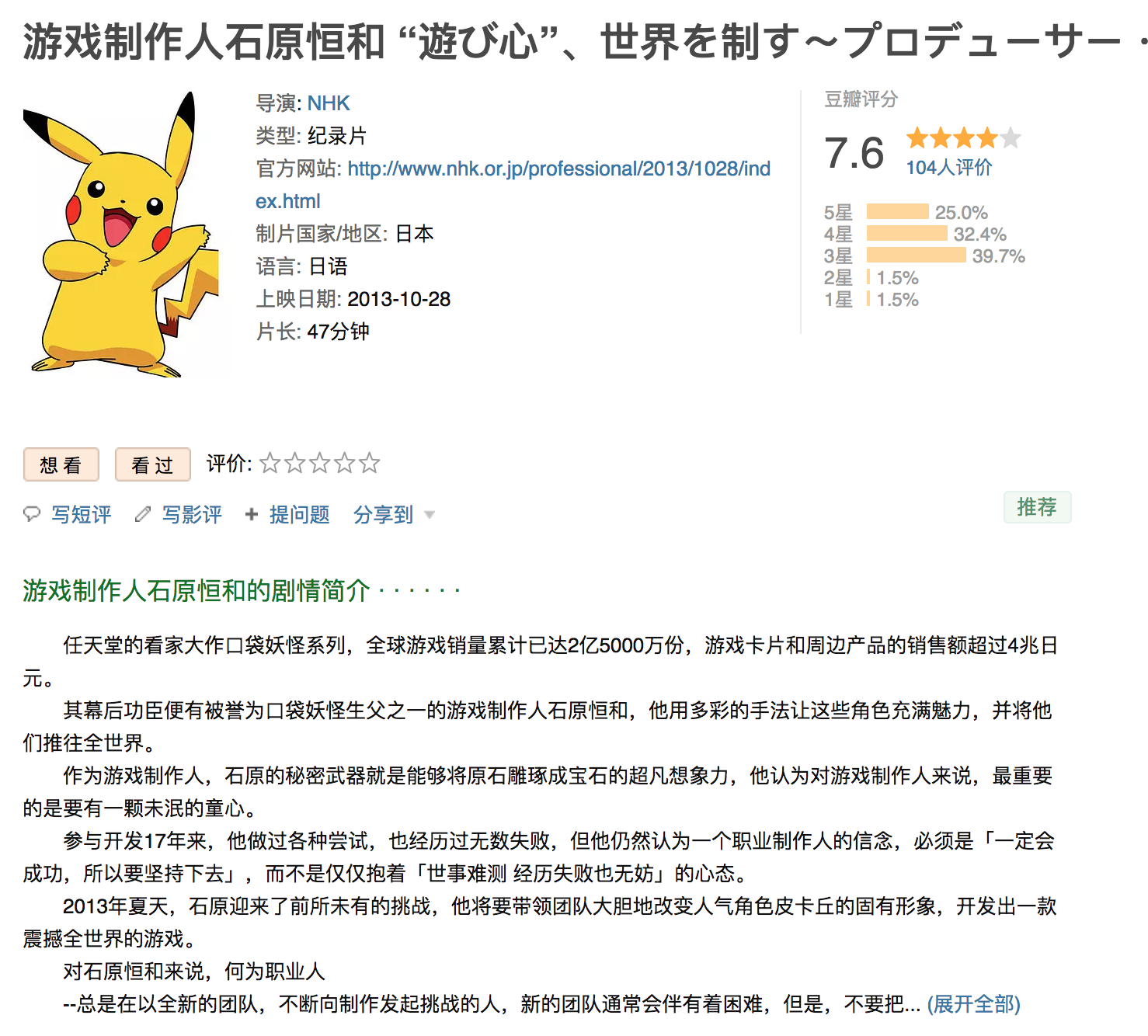Click the Douban rating stars display
This screenshot has width=1148, height=1036.
[x=963, y=138]
